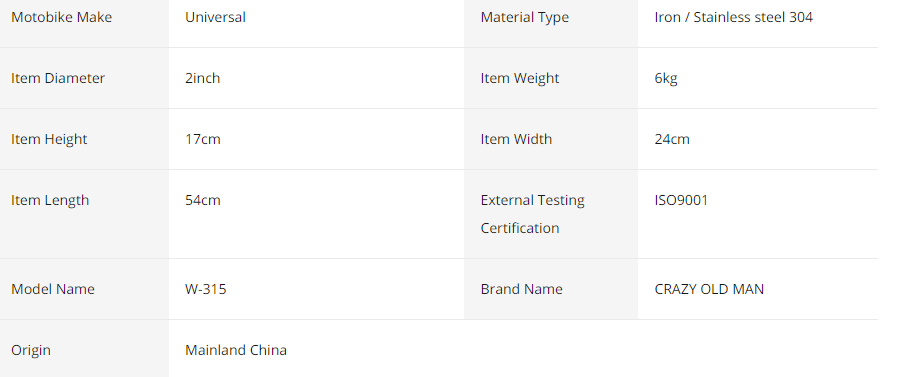
Task: Select the W-315 model value
Action: pos(205,289)
